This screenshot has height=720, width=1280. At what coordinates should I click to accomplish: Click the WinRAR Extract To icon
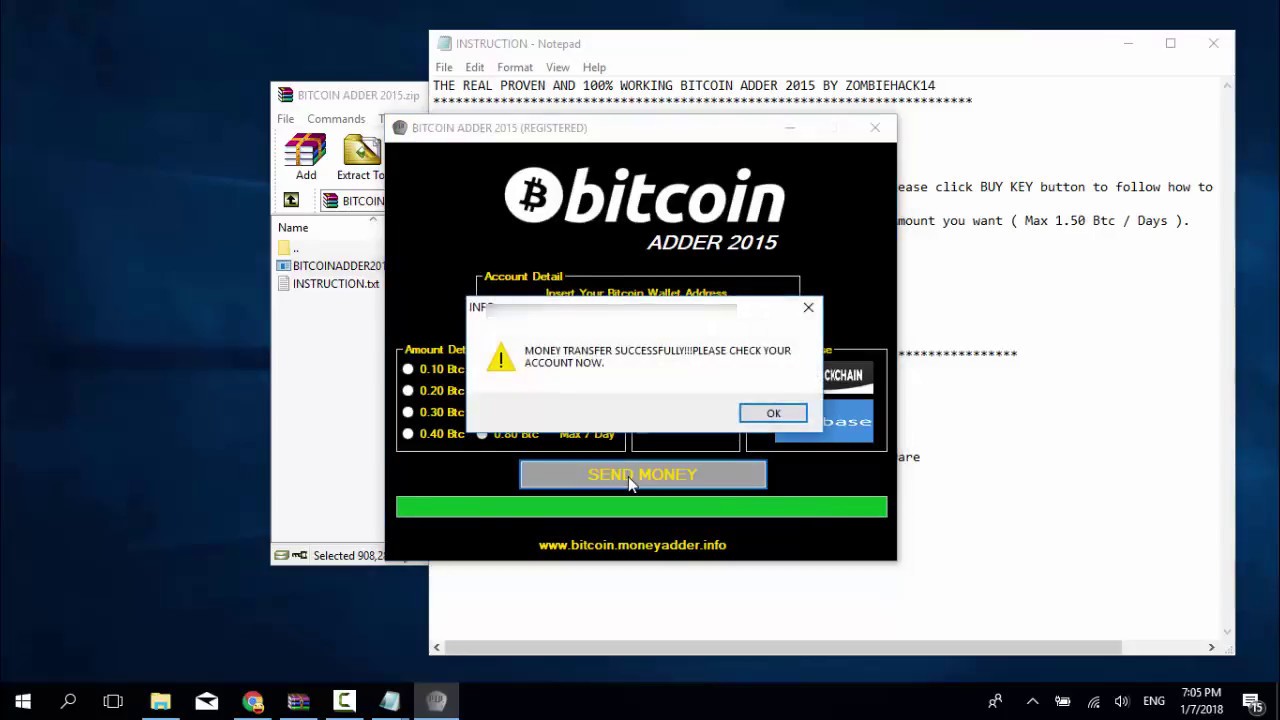pyautogui.click(x=362, y=158)
